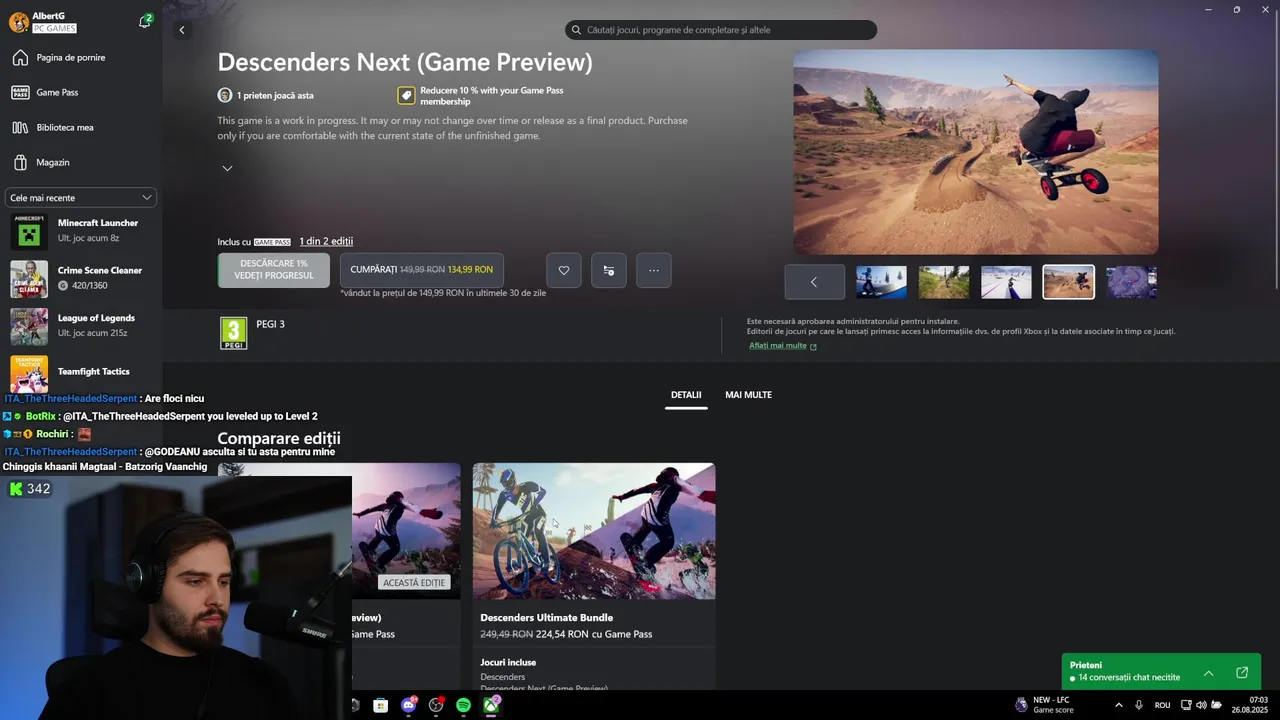Open Xbox app in the taskbar
The height and width of the screenshot is (720, 1280).
[x=491, y=705]
